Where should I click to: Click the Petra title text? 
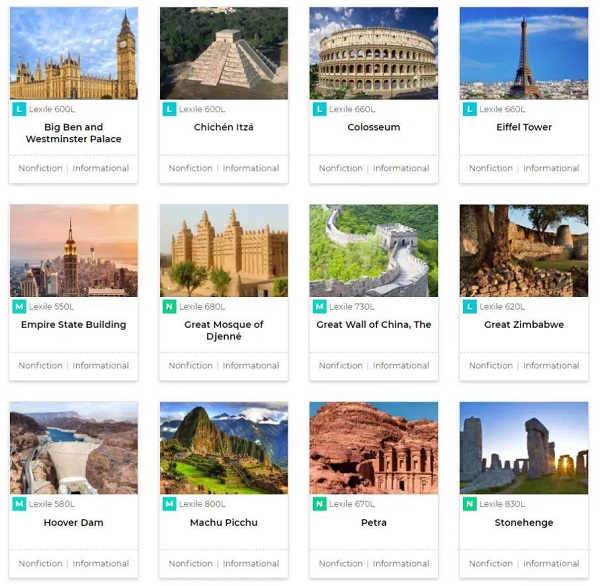coord(374,522)
